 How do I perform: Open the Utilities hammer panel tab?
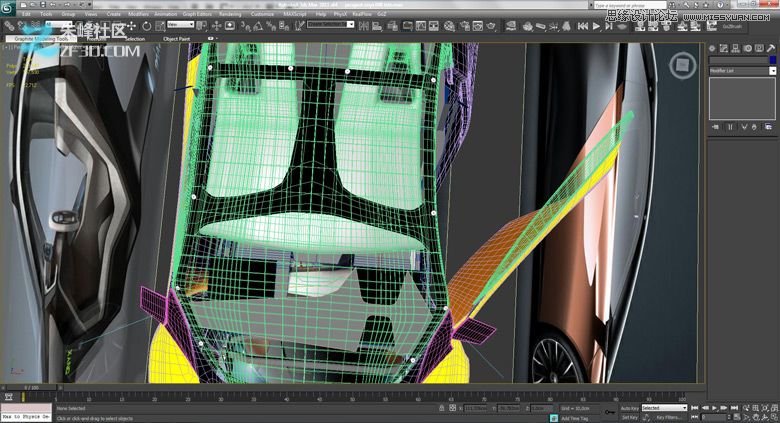click(x=771, y=48)
